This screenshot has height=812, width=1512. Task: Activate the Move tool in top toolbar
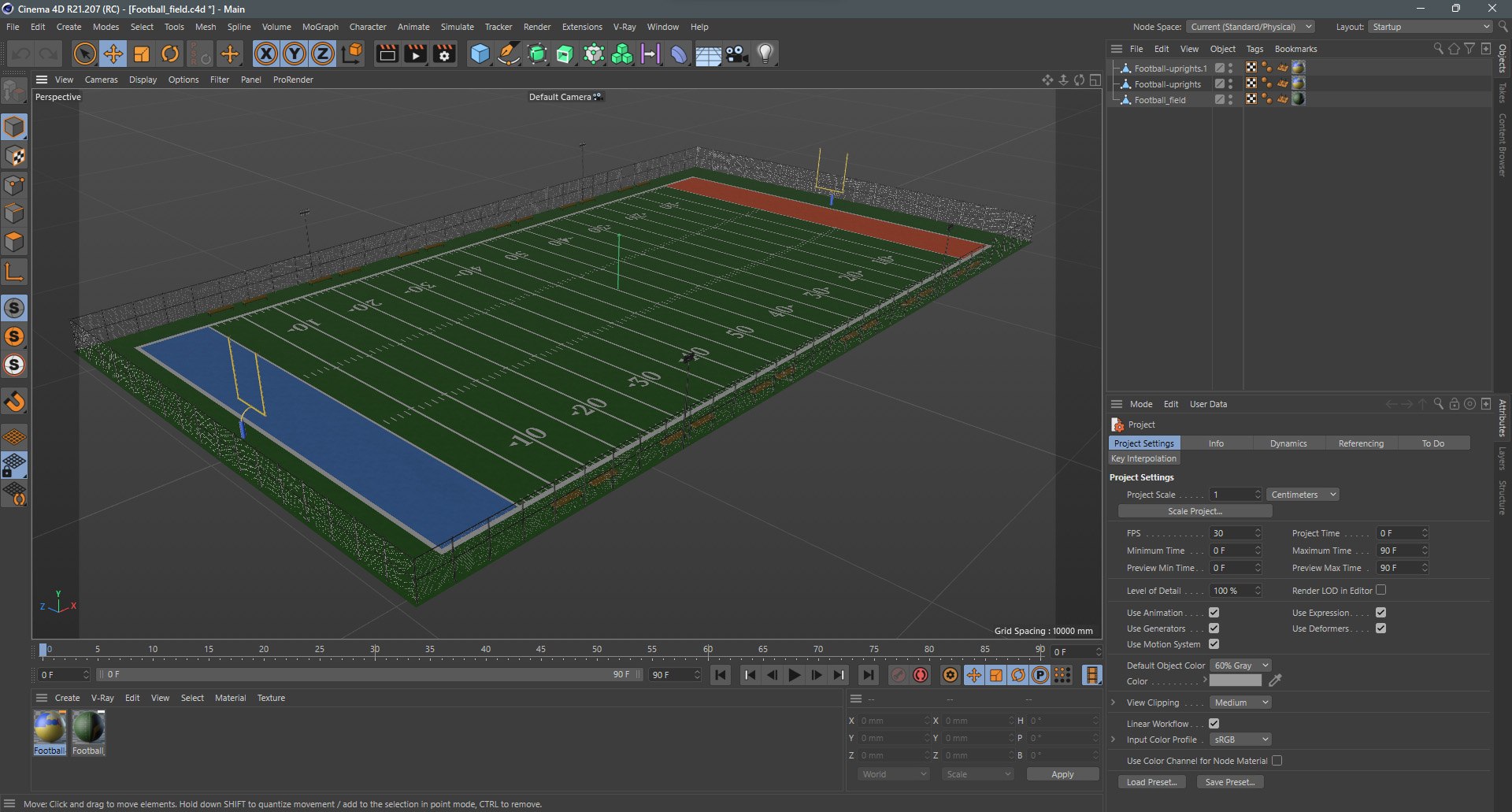tap(113, 54)
